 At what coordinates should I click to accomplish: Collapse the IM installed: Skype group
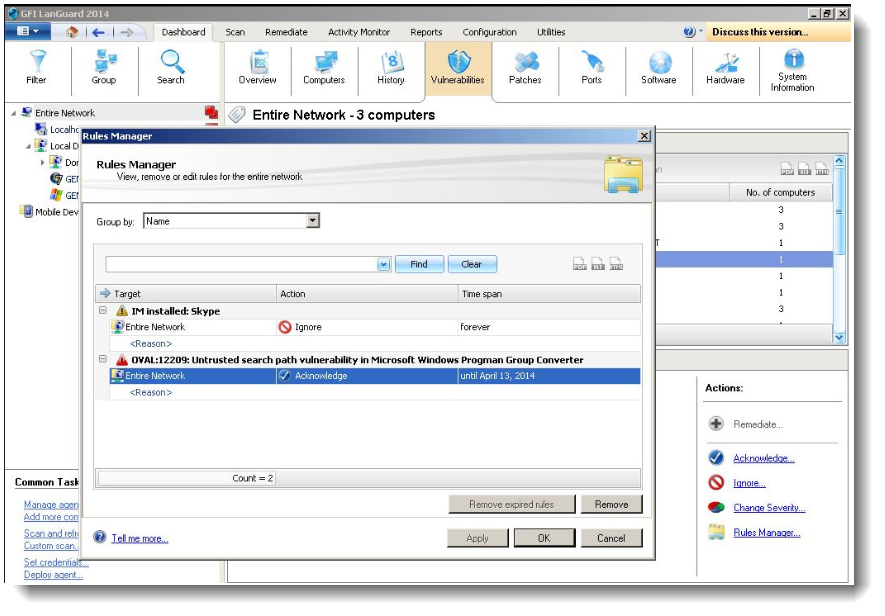click(104, 311)
